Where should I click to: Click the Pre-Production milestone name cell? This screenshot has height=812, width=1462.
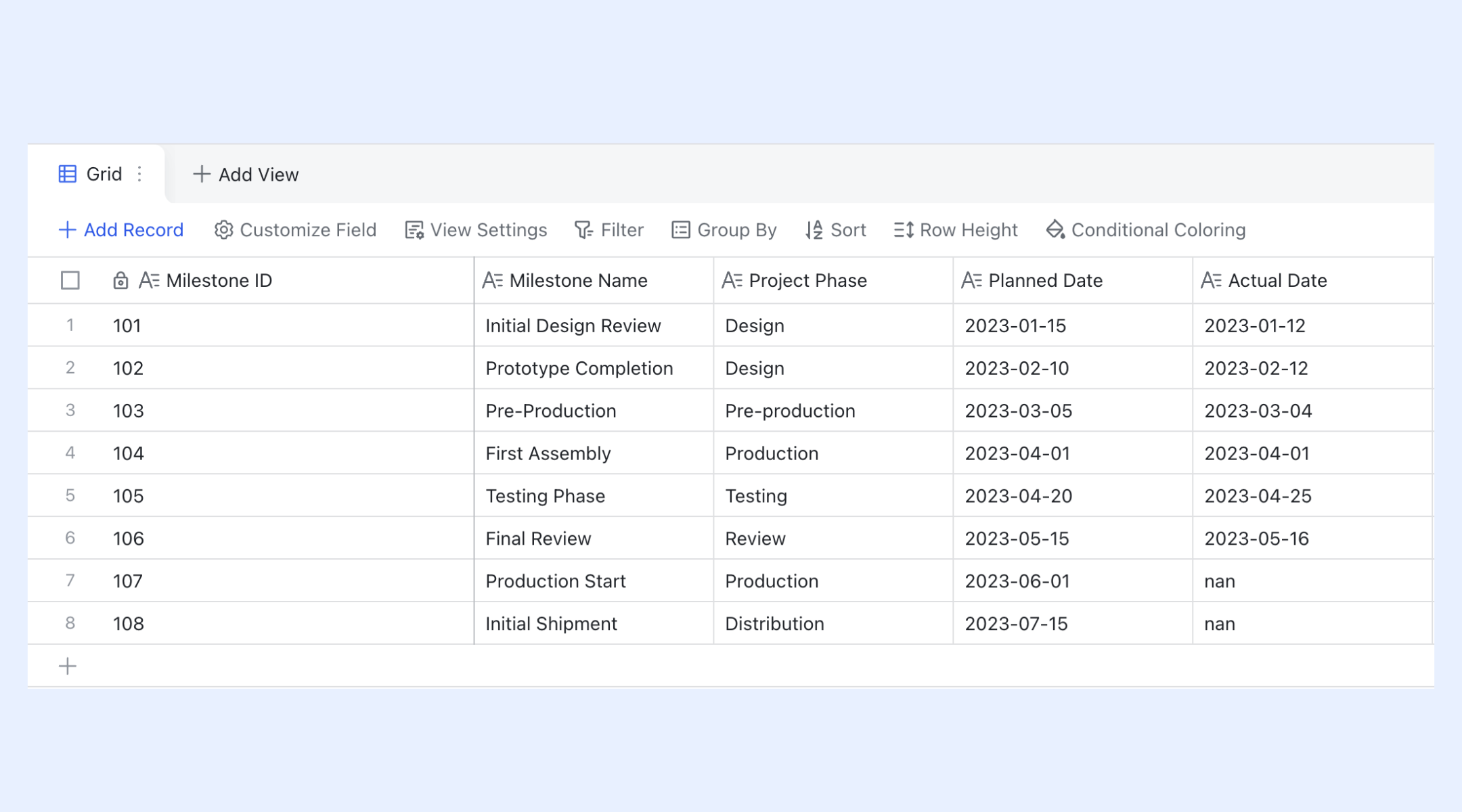594,411
